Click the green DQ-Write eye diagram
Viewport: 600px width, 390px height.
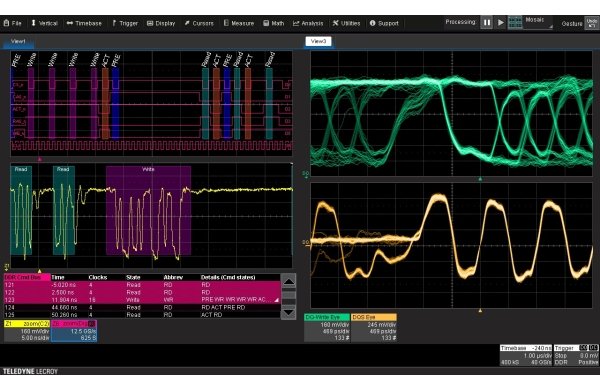pos(452,114)
